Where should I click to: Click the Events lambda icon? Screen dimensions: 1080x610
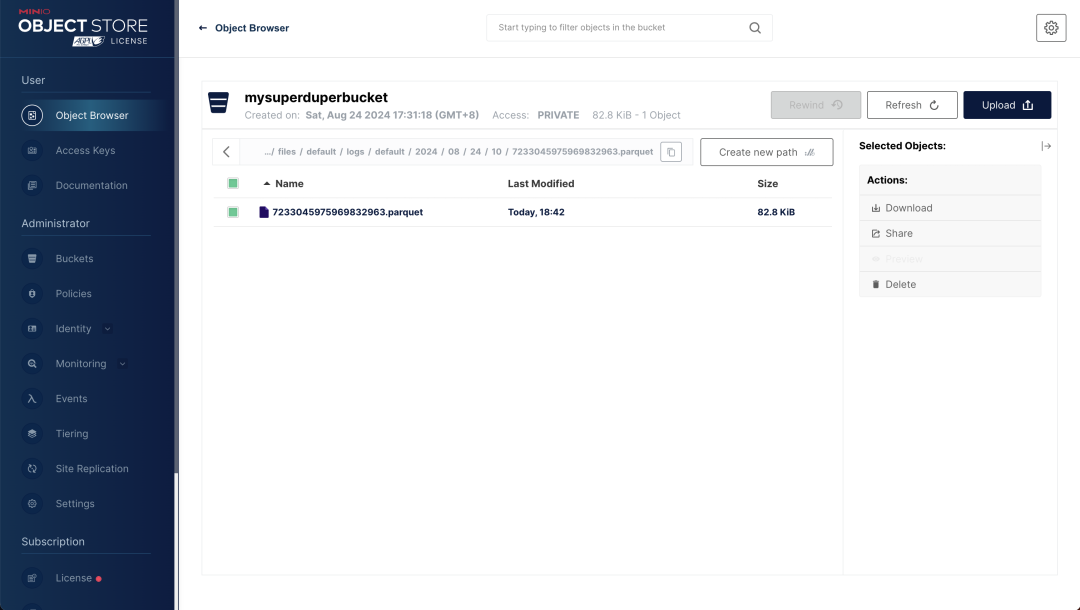[x=32, y=399]
